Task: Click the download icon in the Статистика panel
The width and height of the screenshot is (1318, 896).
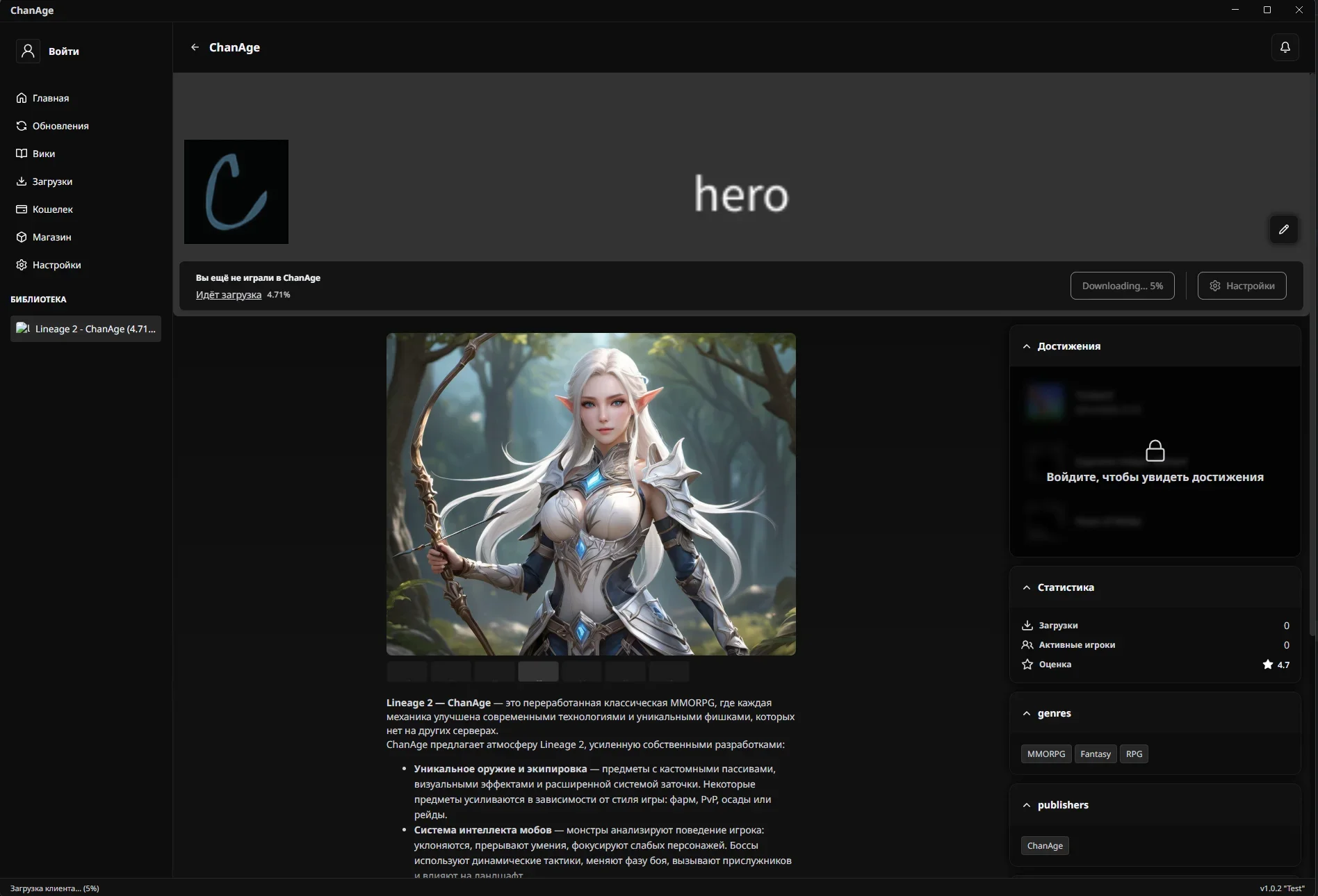Action: [1027, 626]
